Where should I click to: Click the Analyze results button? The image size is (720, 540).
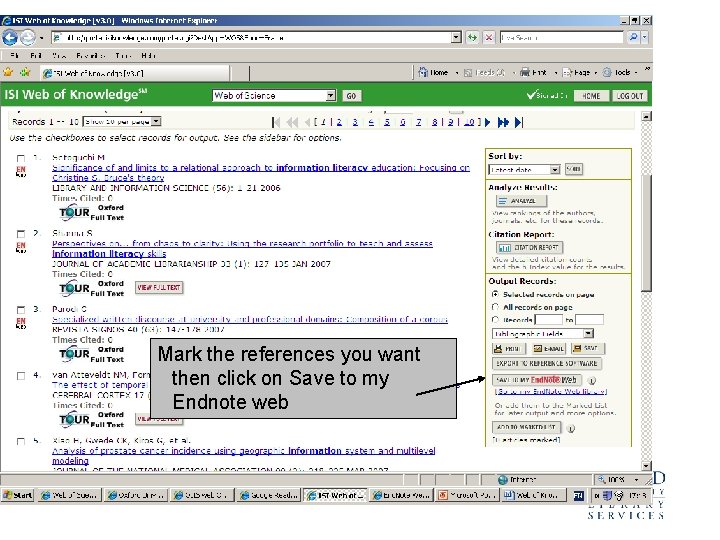tap(521, 201)
